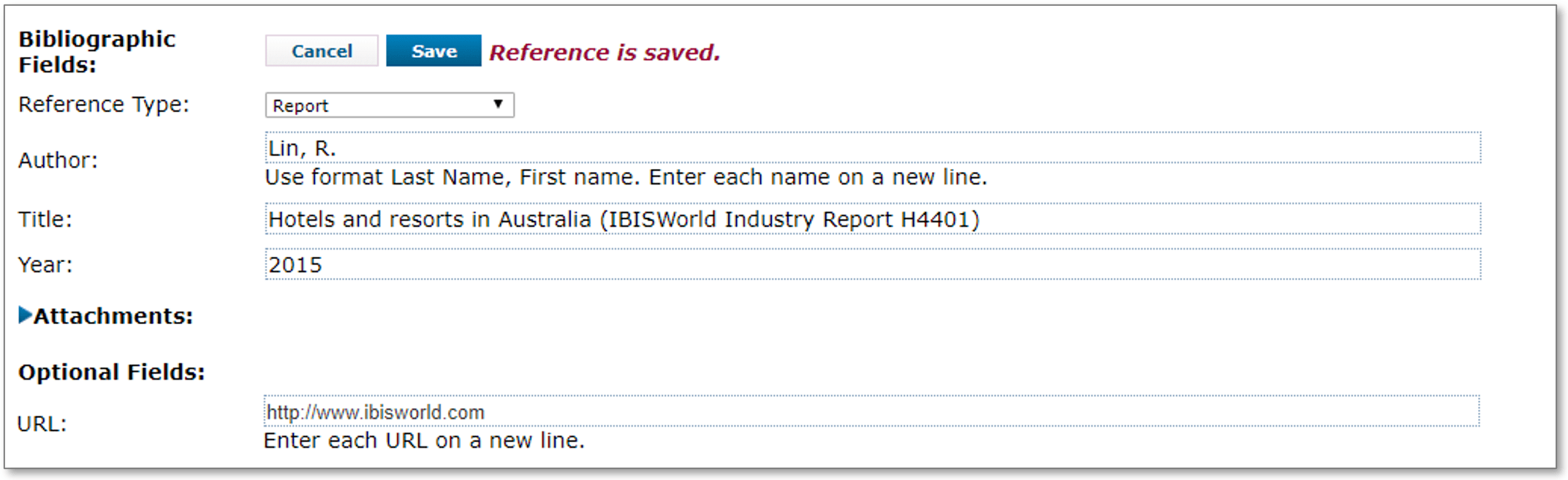Screen dimensions: 1568x480
Task: Click the Bibliographic Fields heading
Action: [x=95, y=51]
